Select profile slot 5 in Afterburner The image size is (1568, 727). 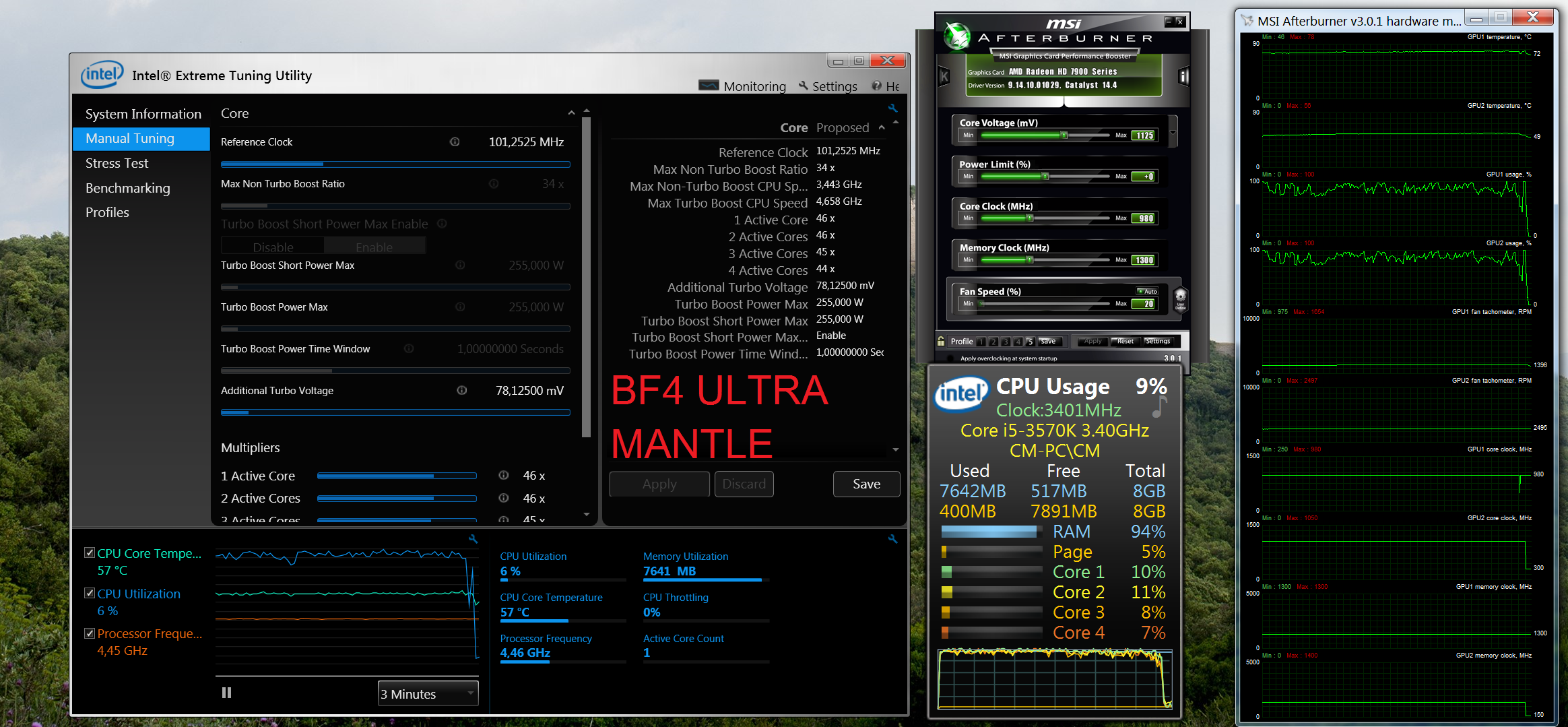pyautogui.click(x=1030, y=342)
